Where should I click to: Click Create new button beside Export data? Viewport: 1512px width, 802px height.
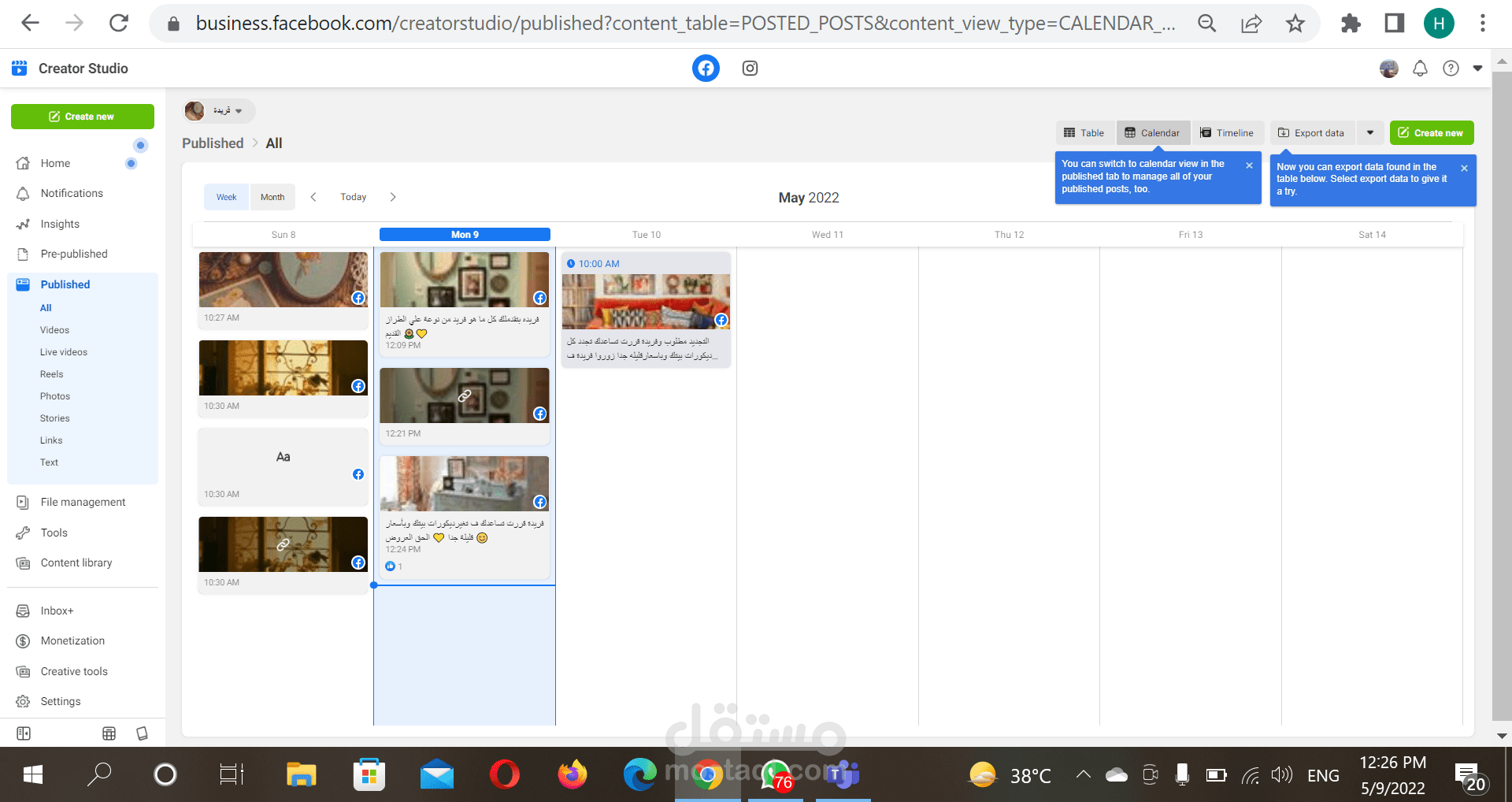click(x=1432, y=133)
